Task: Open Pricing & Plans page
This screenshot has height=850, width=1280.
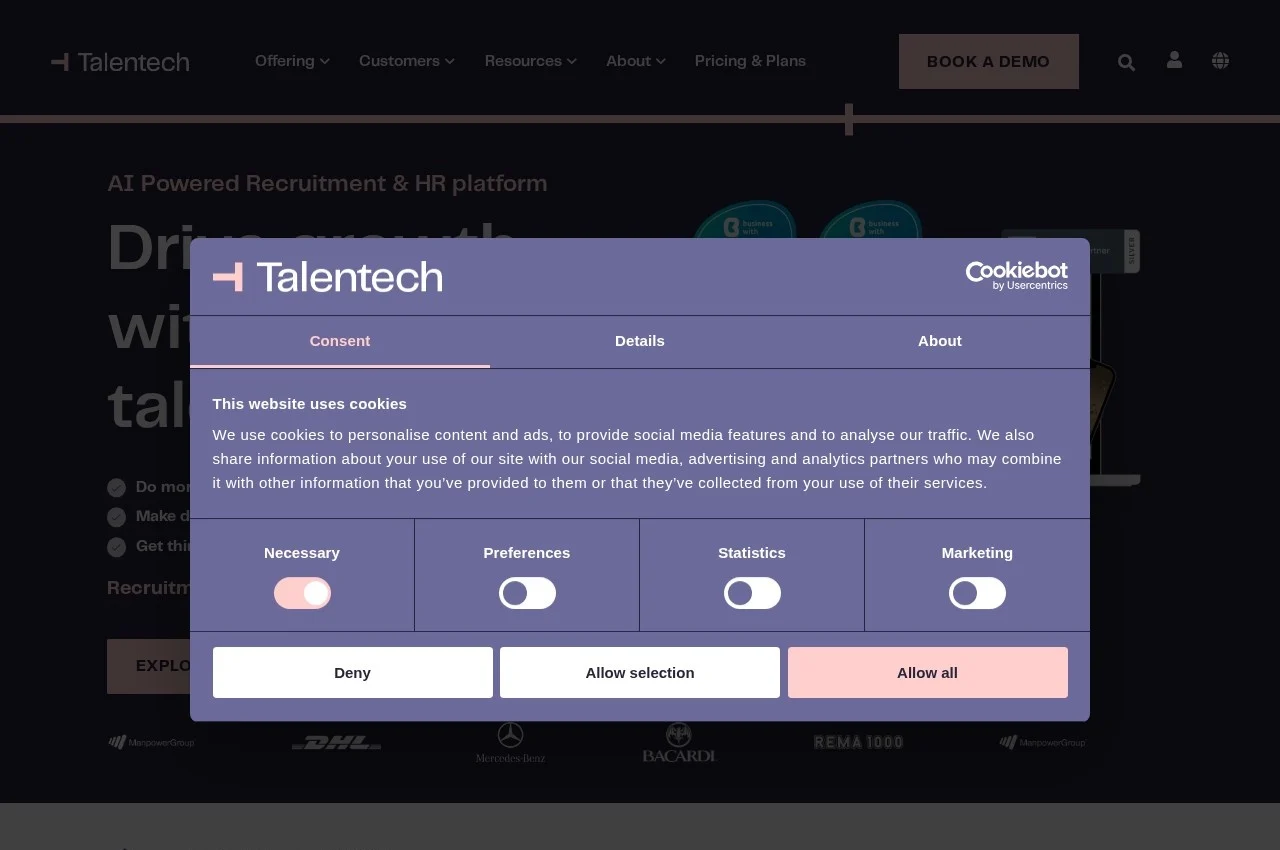Action: (x=750, y=61)
